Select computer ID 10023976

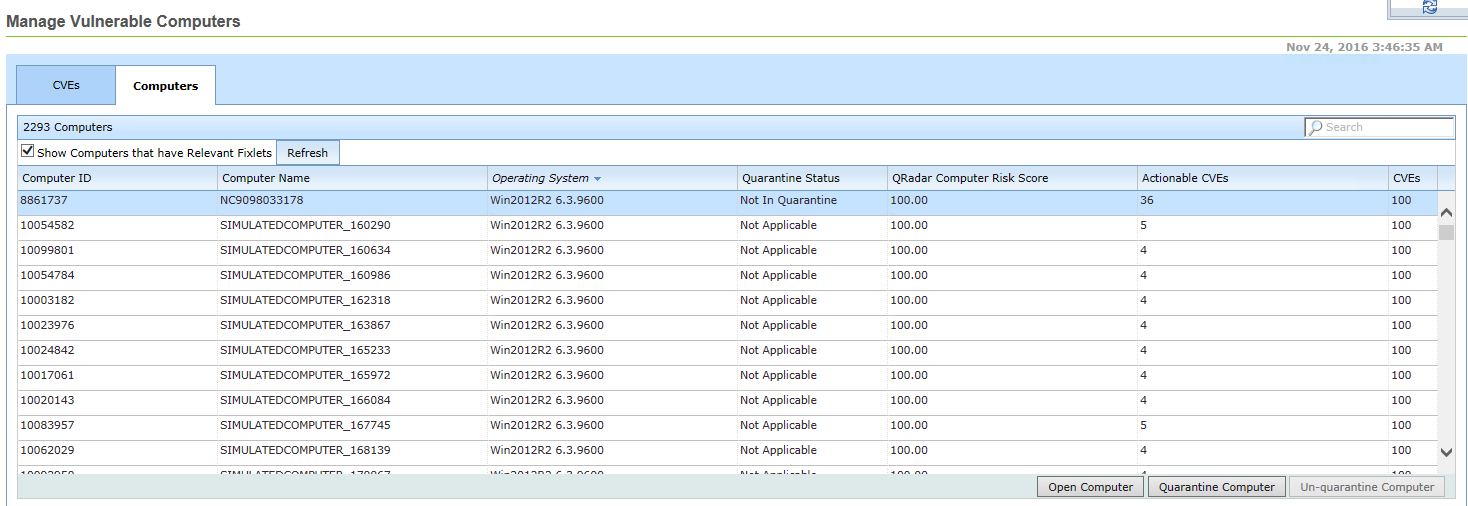47,325
